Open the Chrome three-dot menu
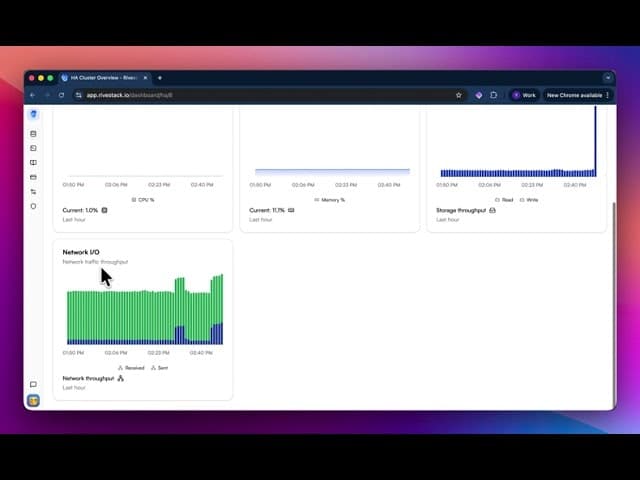 (608, 95)
